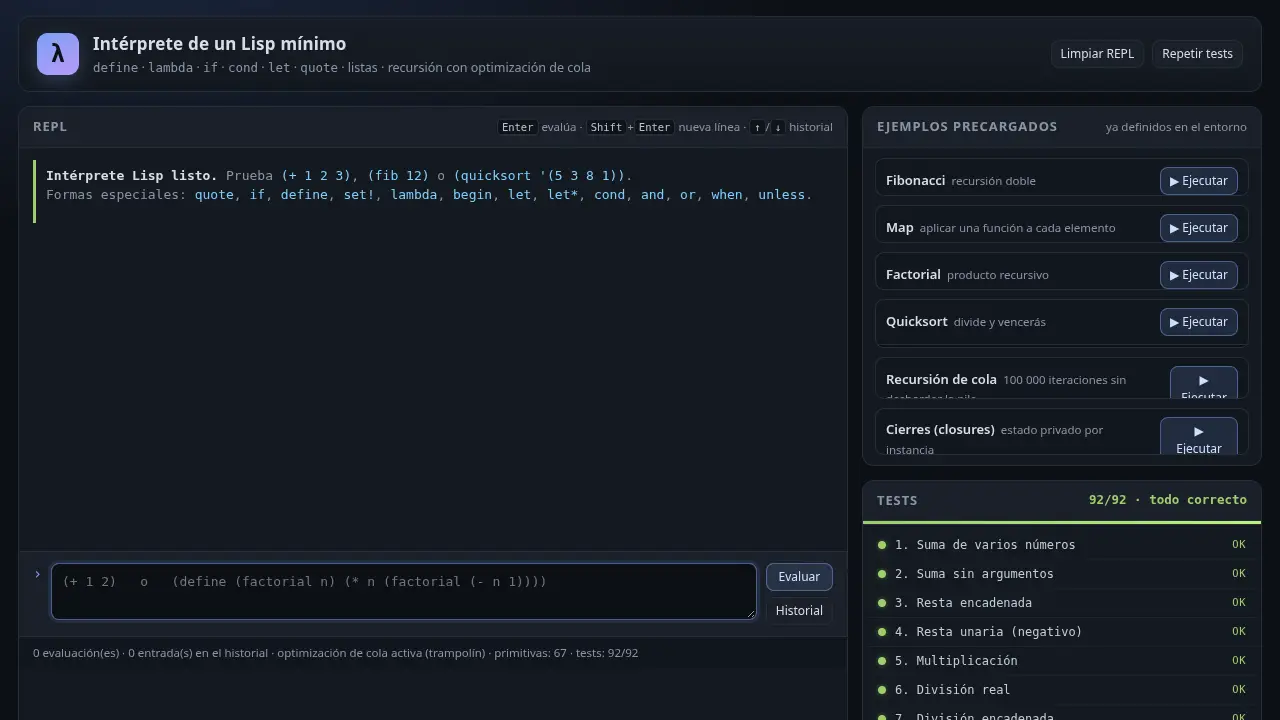Screen dimensions: 1280x720
Task: Select test "2. Suma sin argumentos"
Action: pyautogui.click(x=1061, y=574)
